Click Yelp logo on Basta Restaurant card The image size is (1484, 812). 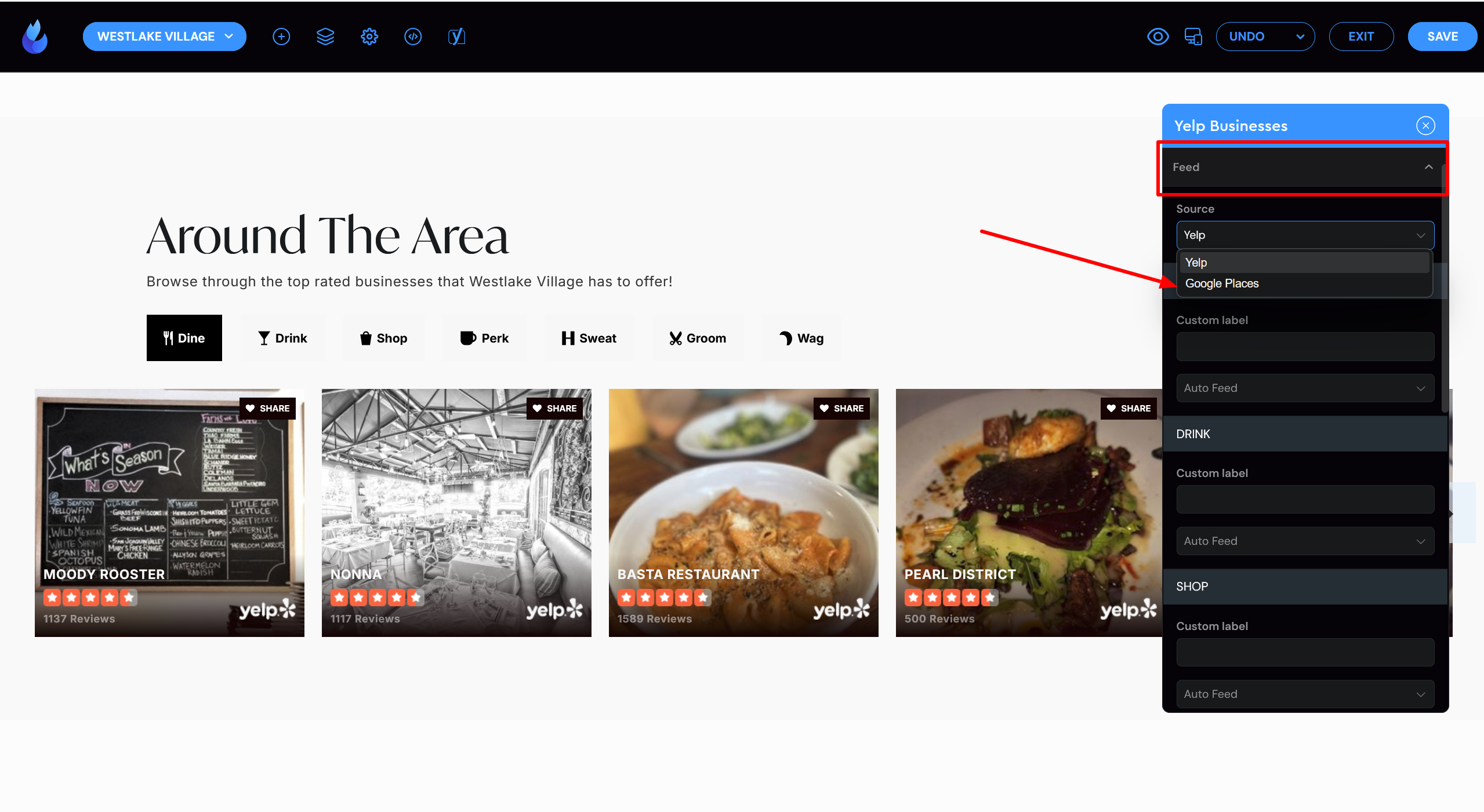841,610
